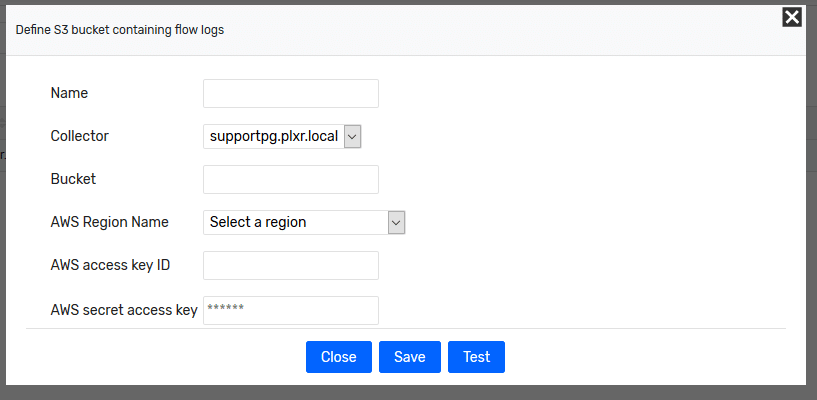The height and width of the screenshot is (400, 817).
Task: Click the AWS Region Name chevron arrow
Action: (x=396, y=222)
